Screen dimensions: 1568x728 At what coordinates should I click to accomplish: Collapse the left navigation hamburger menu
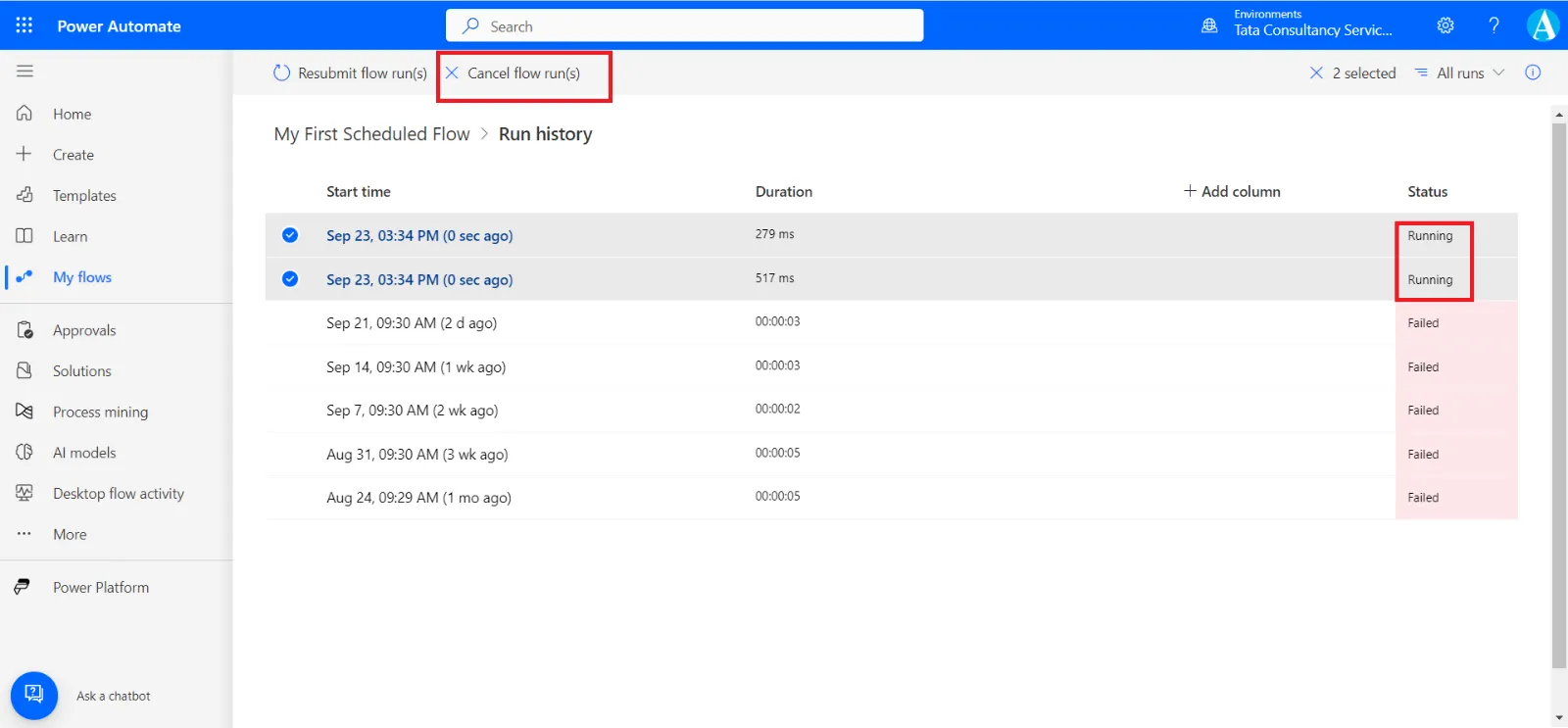click(24, 71)
